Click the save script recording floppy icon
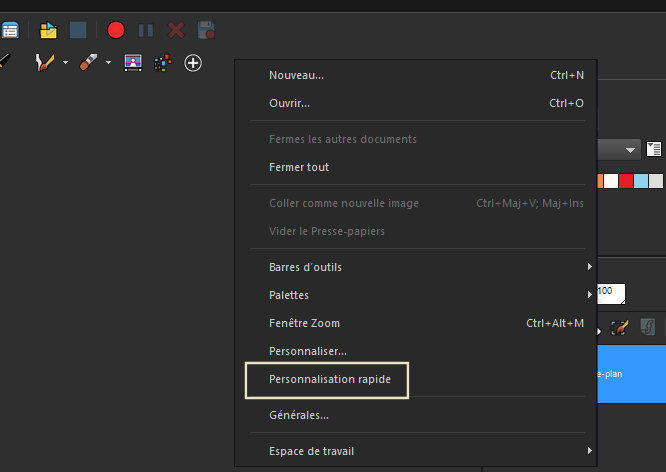 (x=206, y=30)
